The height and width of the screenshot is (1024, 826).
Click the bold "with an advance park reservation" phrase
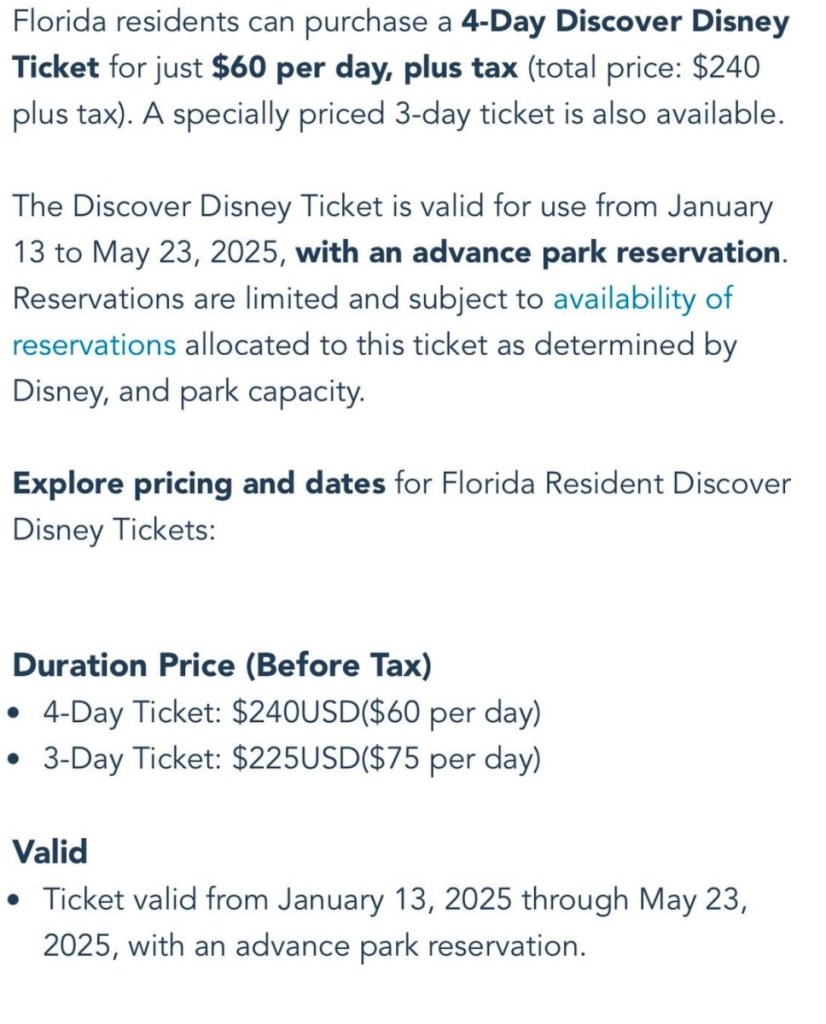[x=540, y=252]
